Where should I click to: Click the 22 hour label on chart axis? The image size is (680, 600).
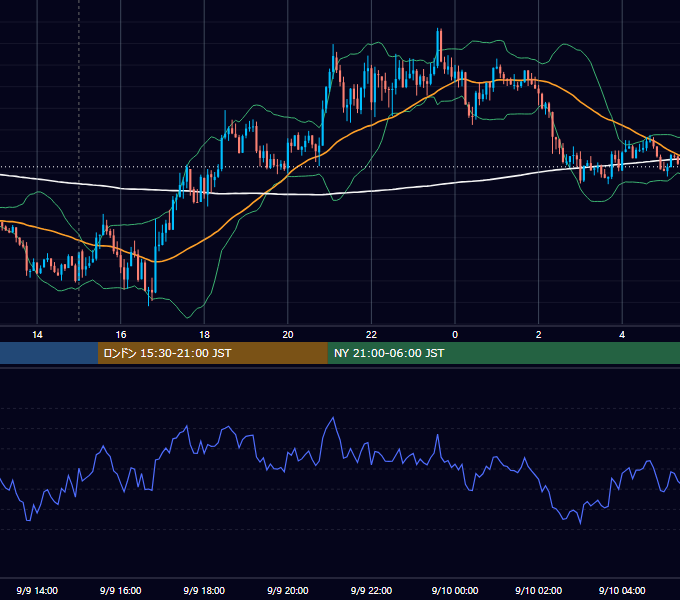pyautogui.click(x=371, y=335)
